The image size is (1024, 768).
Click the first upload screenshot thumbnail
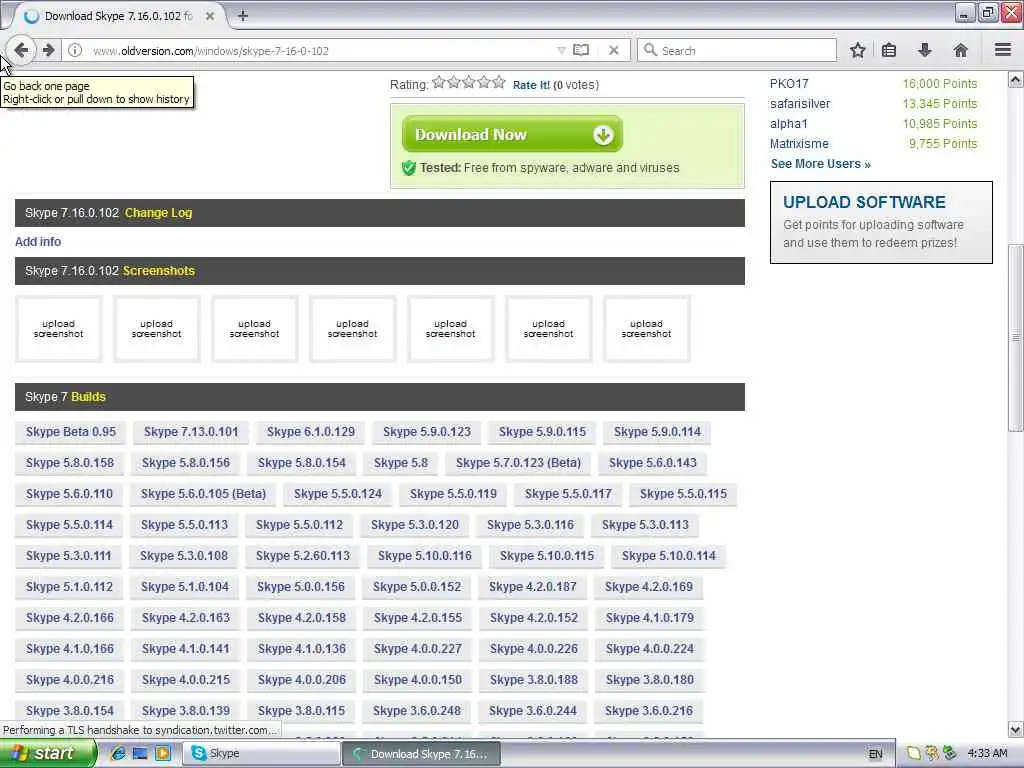click(59, 328)
